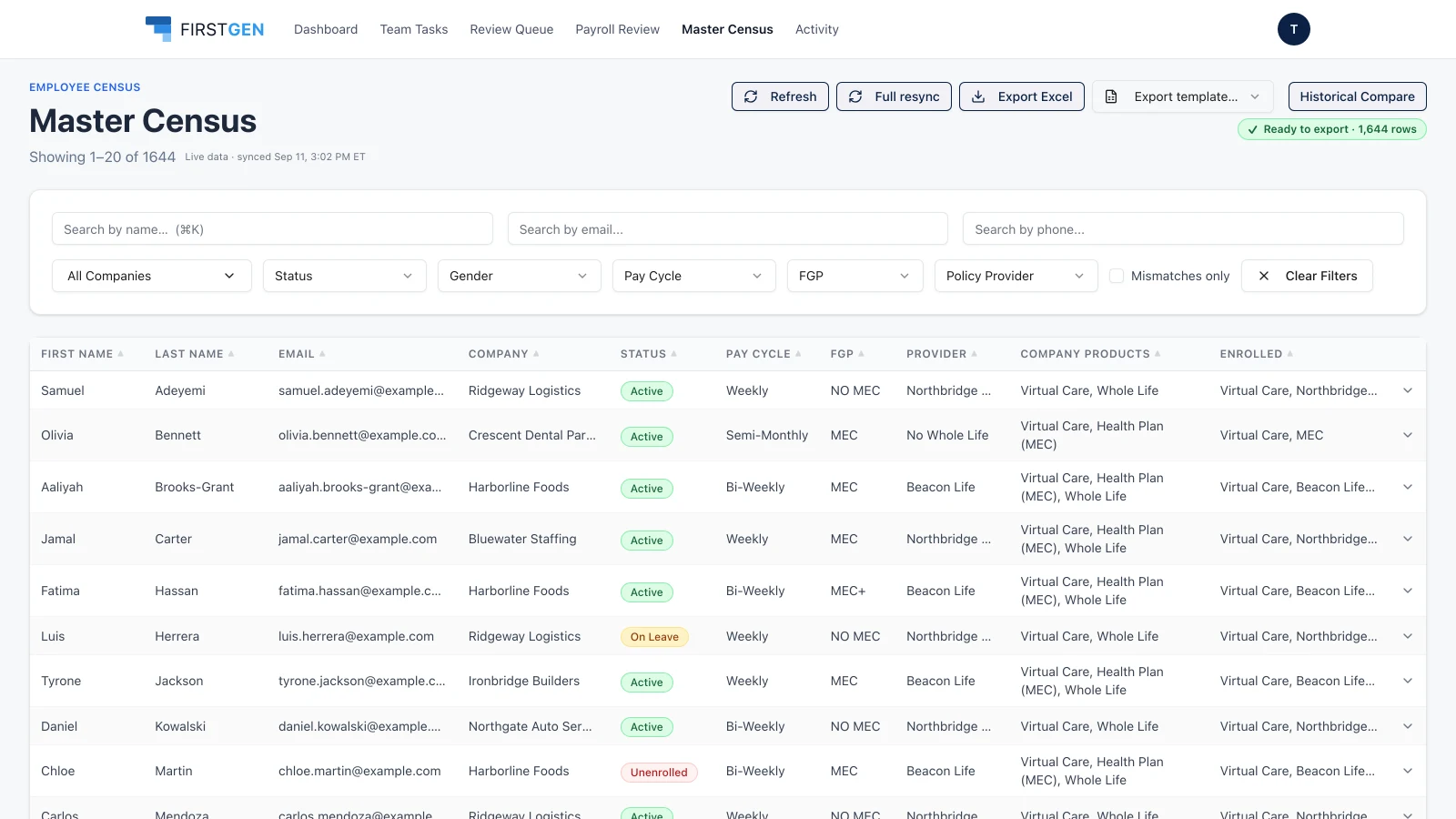1456x819 pixels.
Task: Sort by Provider column arrow
Action: [x=974, y=354]
